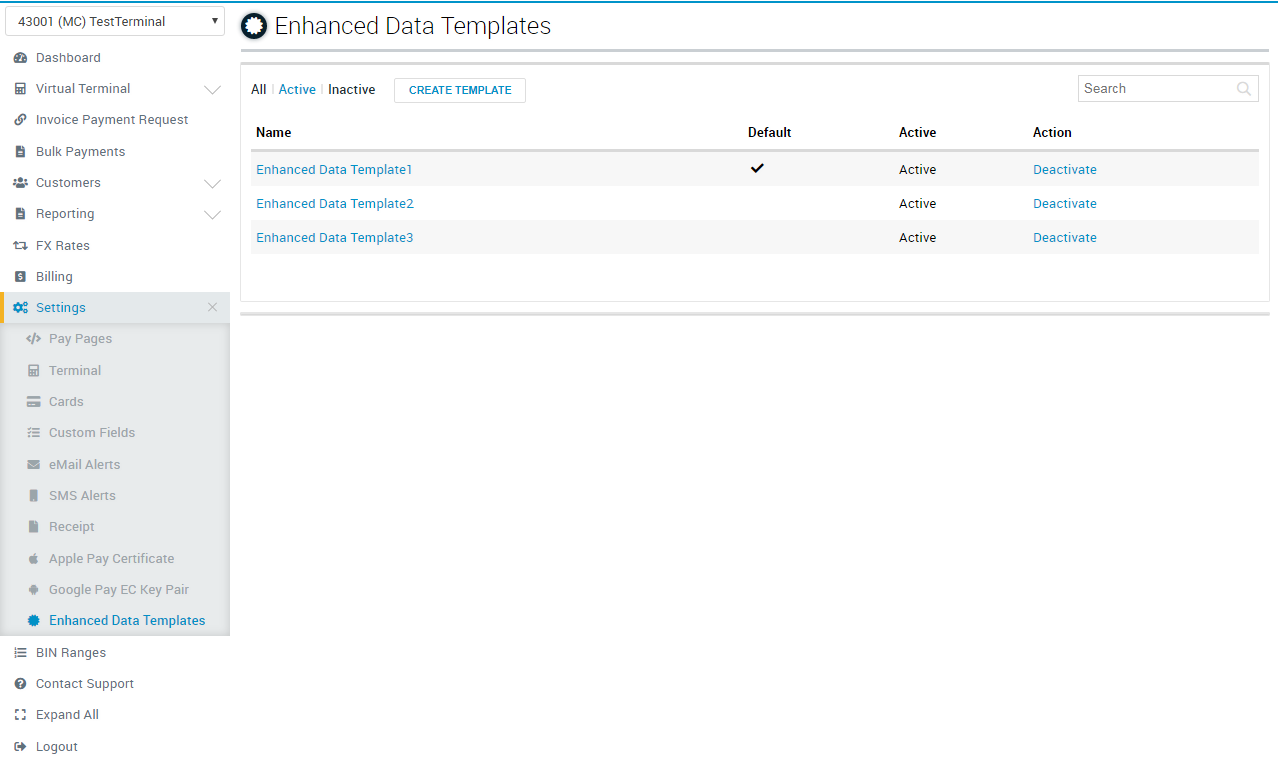Show Inactive templates filter

352,90
